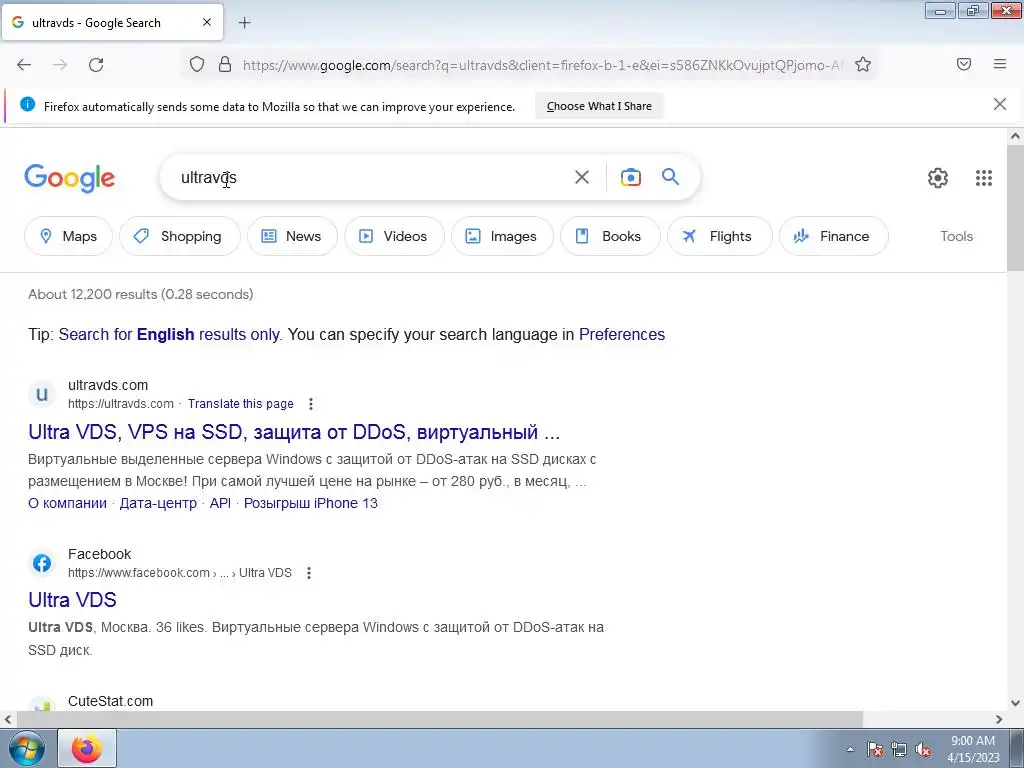Open the Facebook Ultra VDS result title
Screen dimensions: 1024x768
[72, 600]
